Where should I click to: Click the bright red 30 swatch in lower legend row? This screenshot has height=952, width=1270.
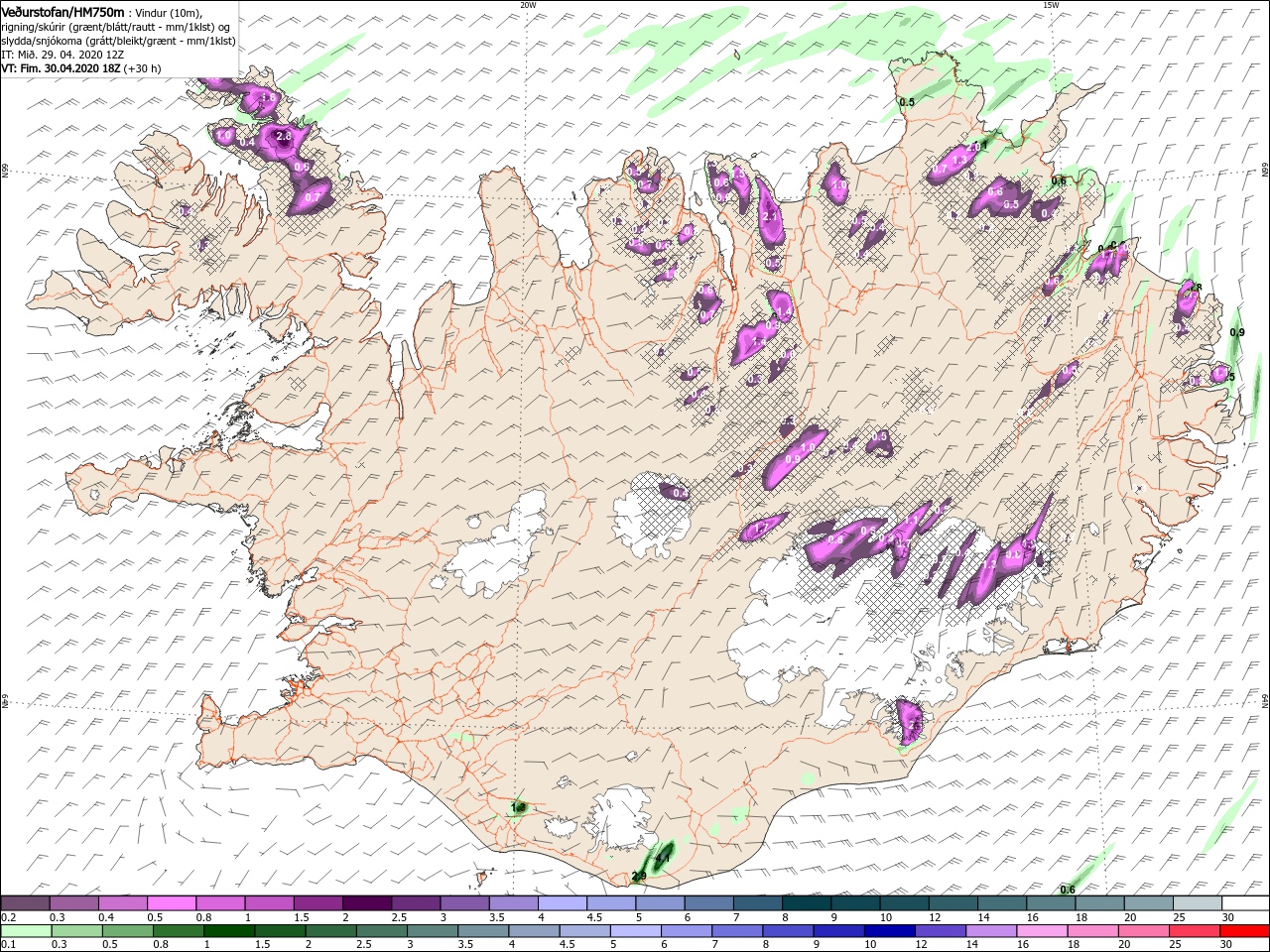[1244, 931]
